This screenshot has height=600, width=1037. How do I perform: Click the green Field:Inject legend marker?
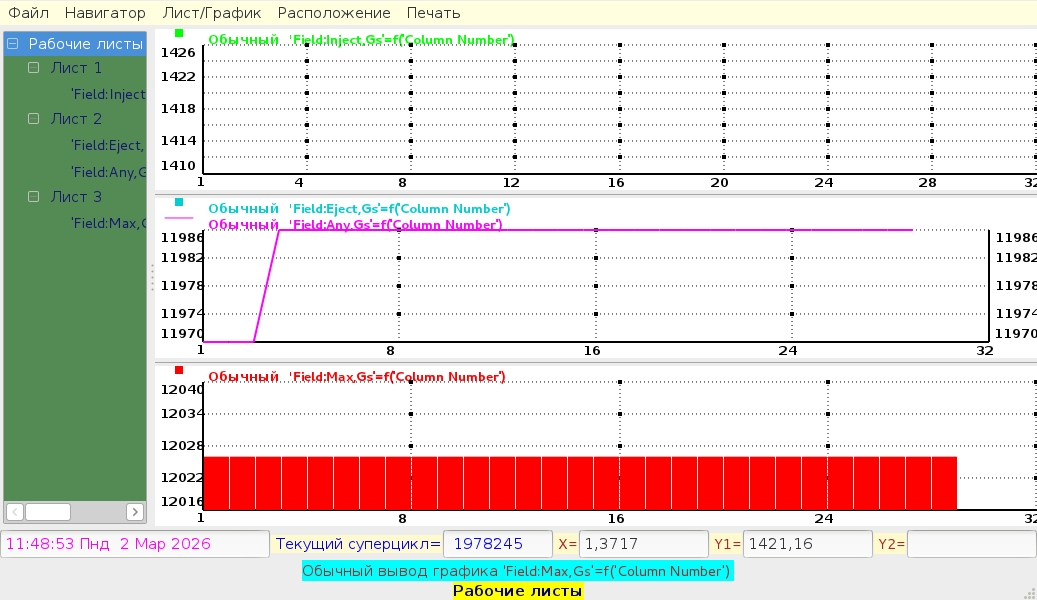coord(179,33)
